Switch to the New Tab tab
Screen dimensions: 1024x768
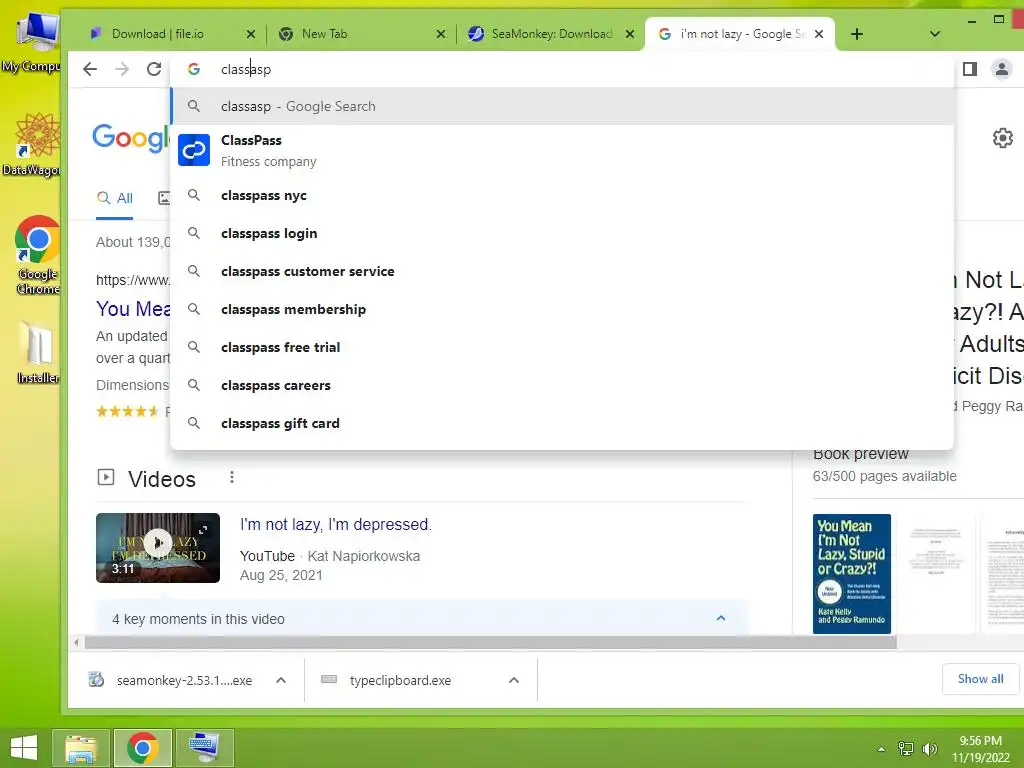coord(325,34)
